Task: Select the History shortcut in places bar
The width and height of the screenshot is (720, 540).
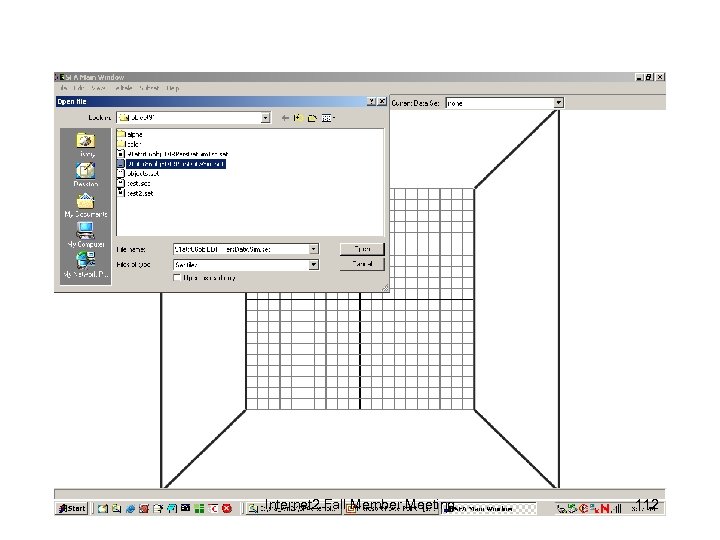Action: (x=86, y=145)
